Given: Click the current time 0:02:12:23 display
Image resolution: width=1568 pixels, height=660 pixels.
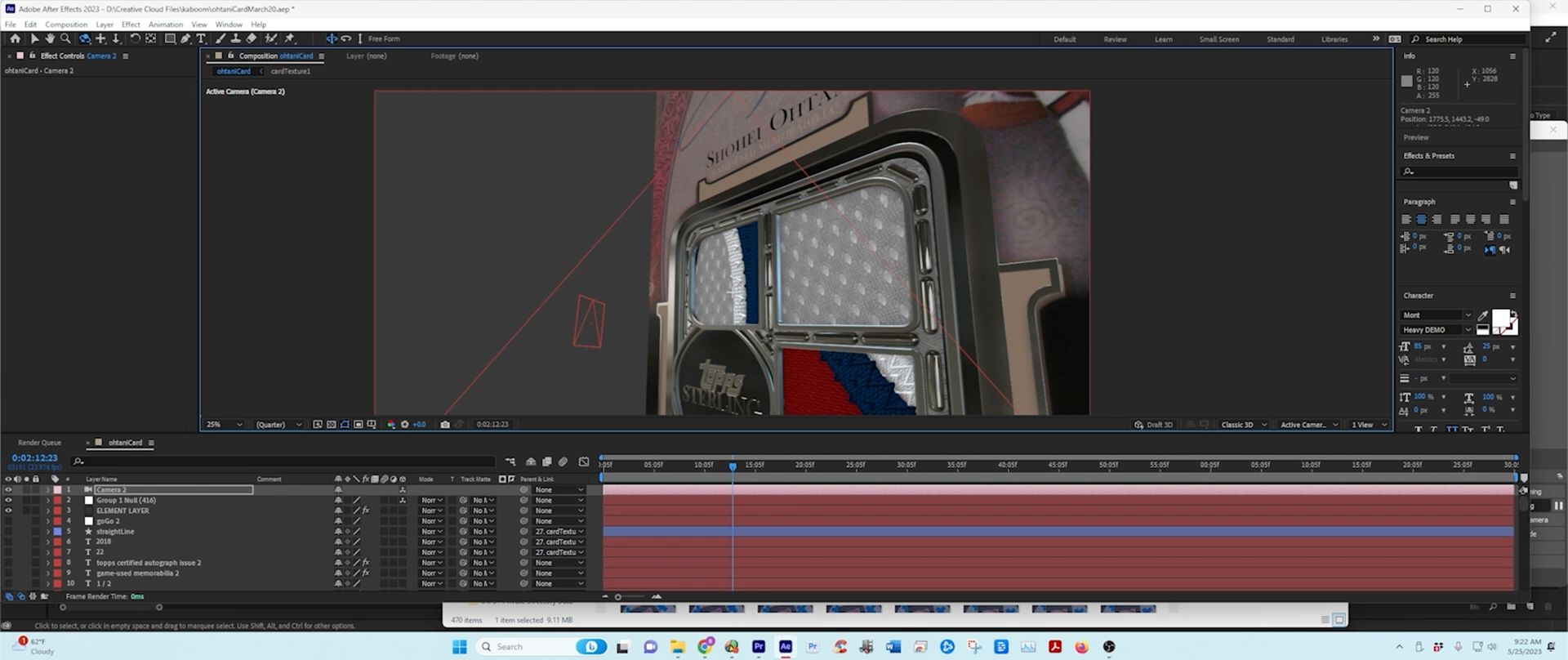Looking at the screenshot, I should pos(34,458).
